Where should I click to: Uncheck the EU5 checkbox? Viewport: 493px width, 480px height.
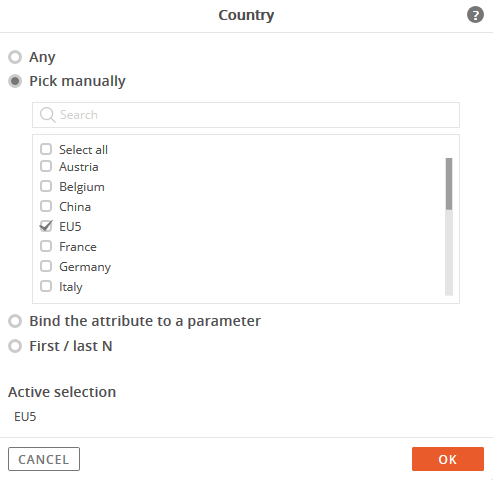46,226
